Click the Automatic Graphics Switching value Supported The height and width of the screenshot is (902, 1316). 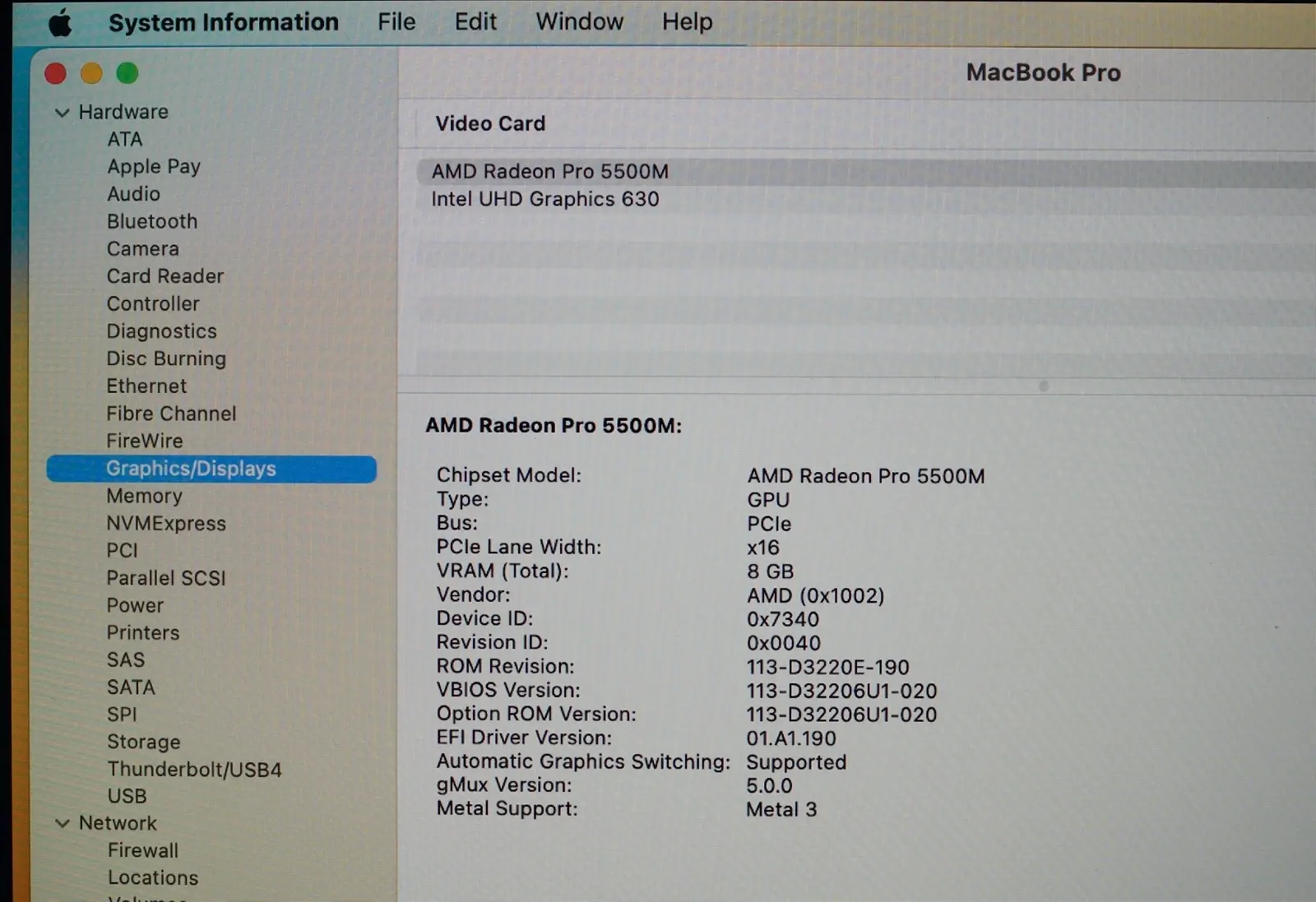coord(796,762)
